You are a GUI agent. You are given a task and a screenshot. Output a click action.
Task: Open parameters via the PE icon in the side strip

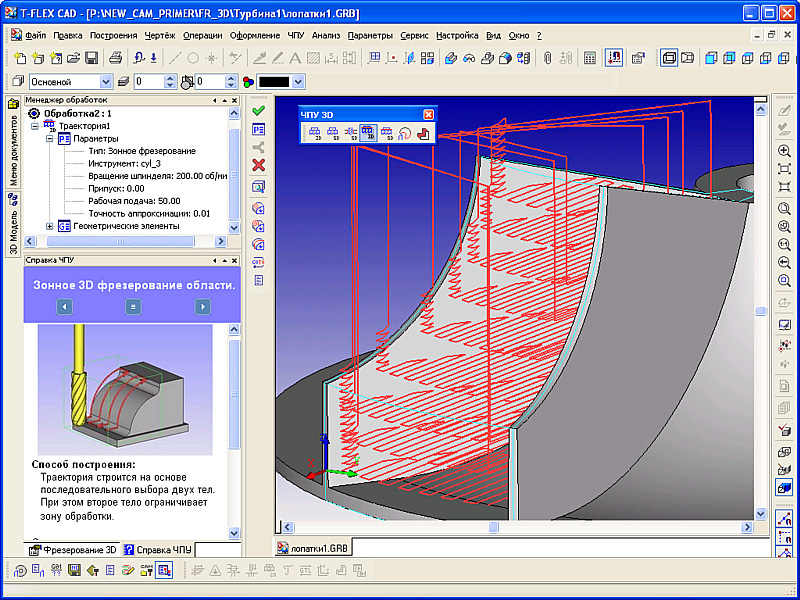pos(259,129)
